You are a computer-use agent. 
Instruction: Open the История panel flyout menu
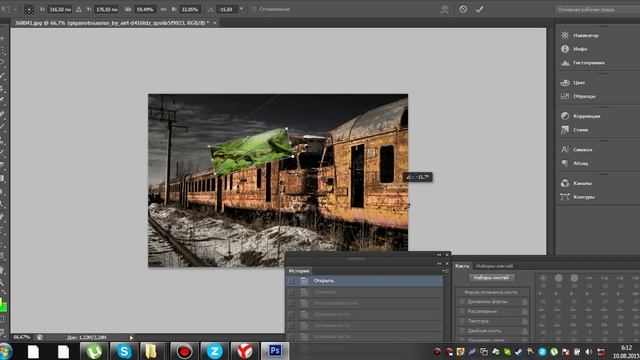tap(445, 271)
